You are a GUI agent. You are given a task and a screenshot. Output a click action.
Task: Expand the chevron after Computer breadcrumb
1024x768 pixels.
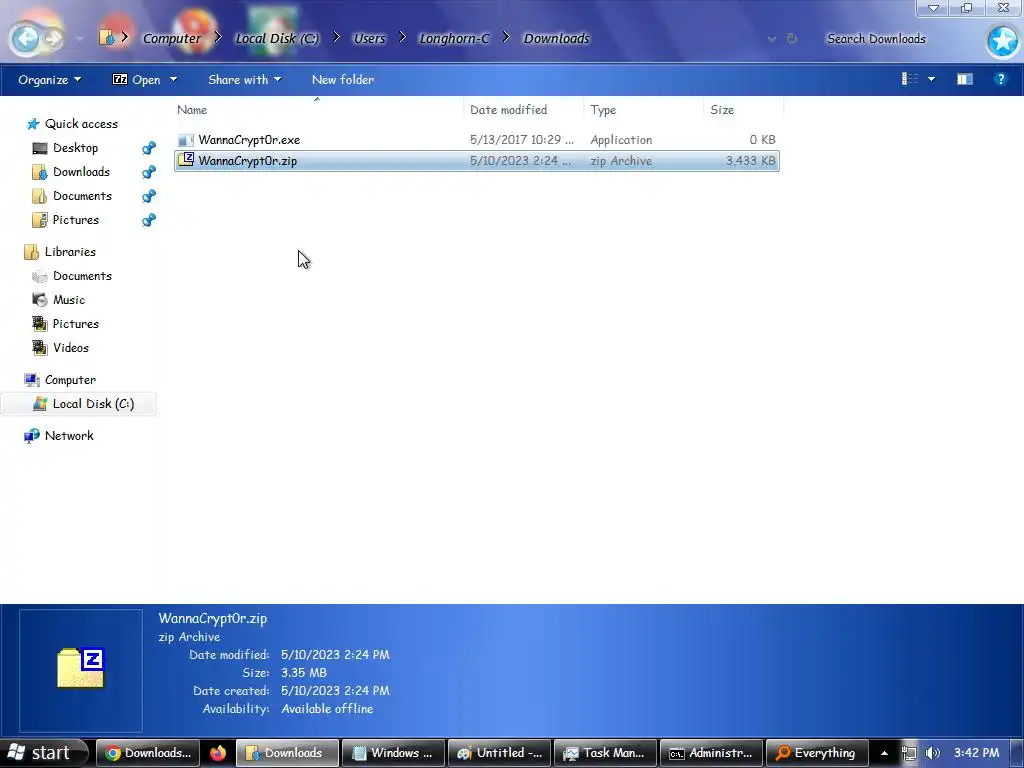[218, 38]
